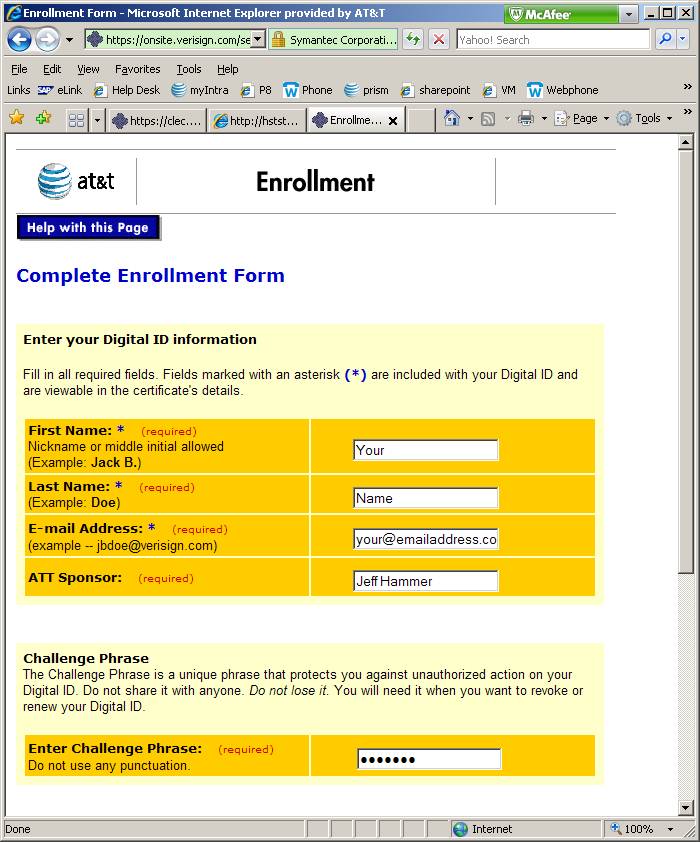700x842 pixels.
Task: Click the ATT Sponsor field with Jeff Hammer
Action: pos(426,580)
